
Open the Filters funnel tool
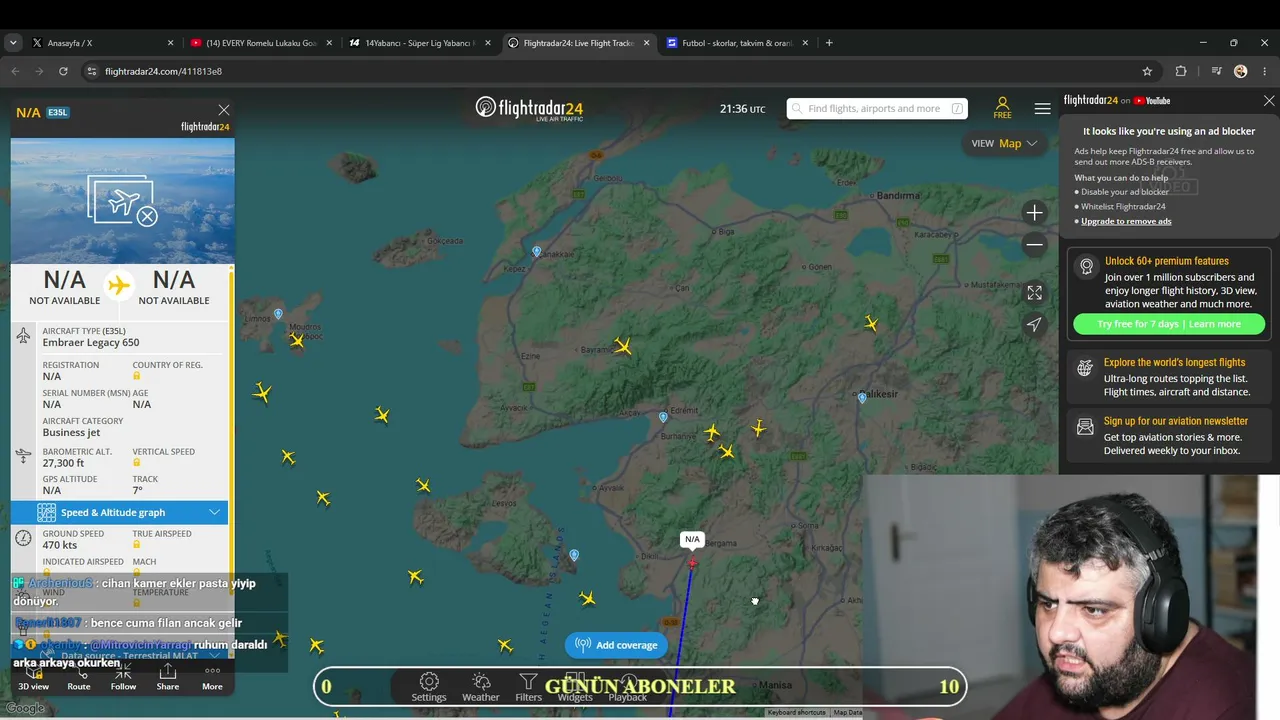(x=528, y=687)
